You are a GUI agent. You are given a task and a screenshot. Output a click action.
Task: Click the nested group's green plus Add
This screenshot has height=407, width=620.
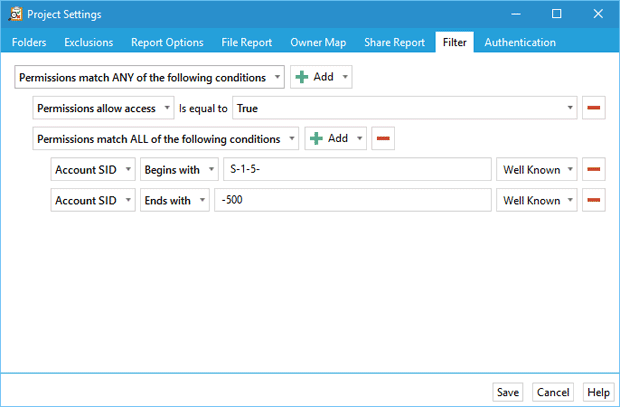(316, 138)
